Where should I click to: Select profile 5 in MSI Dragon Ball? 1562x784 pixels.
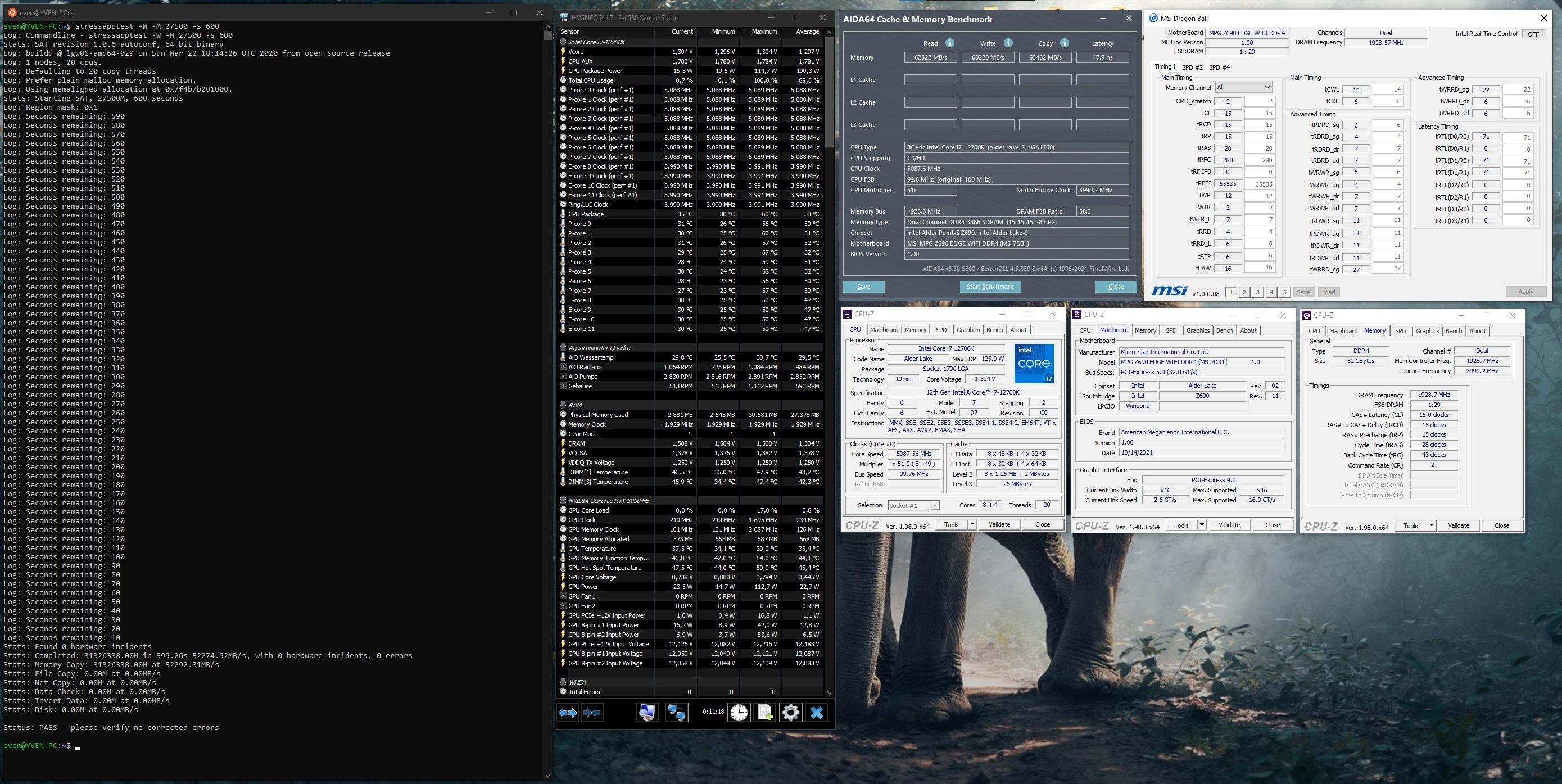[1284, 292]
